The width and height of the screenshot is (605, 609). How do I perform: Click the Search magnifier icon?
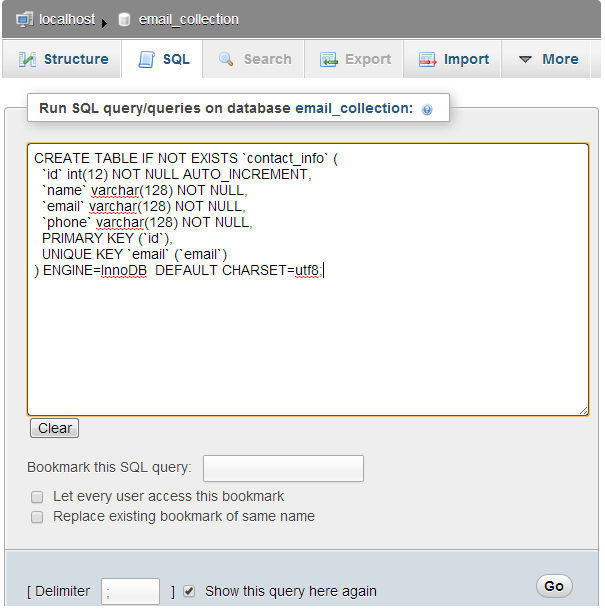pos(227,60)
